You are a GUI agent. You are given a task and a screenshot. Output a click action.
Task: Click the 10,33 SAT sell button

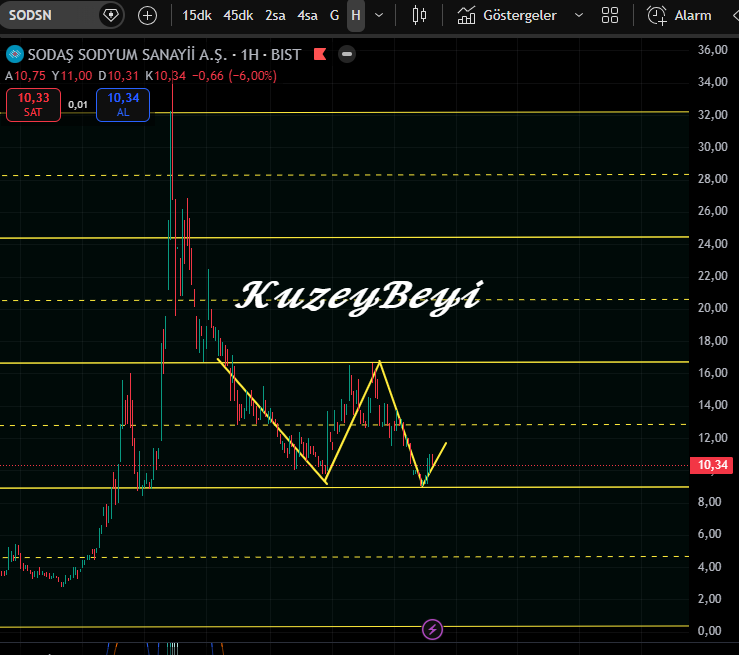click(33, 105)
